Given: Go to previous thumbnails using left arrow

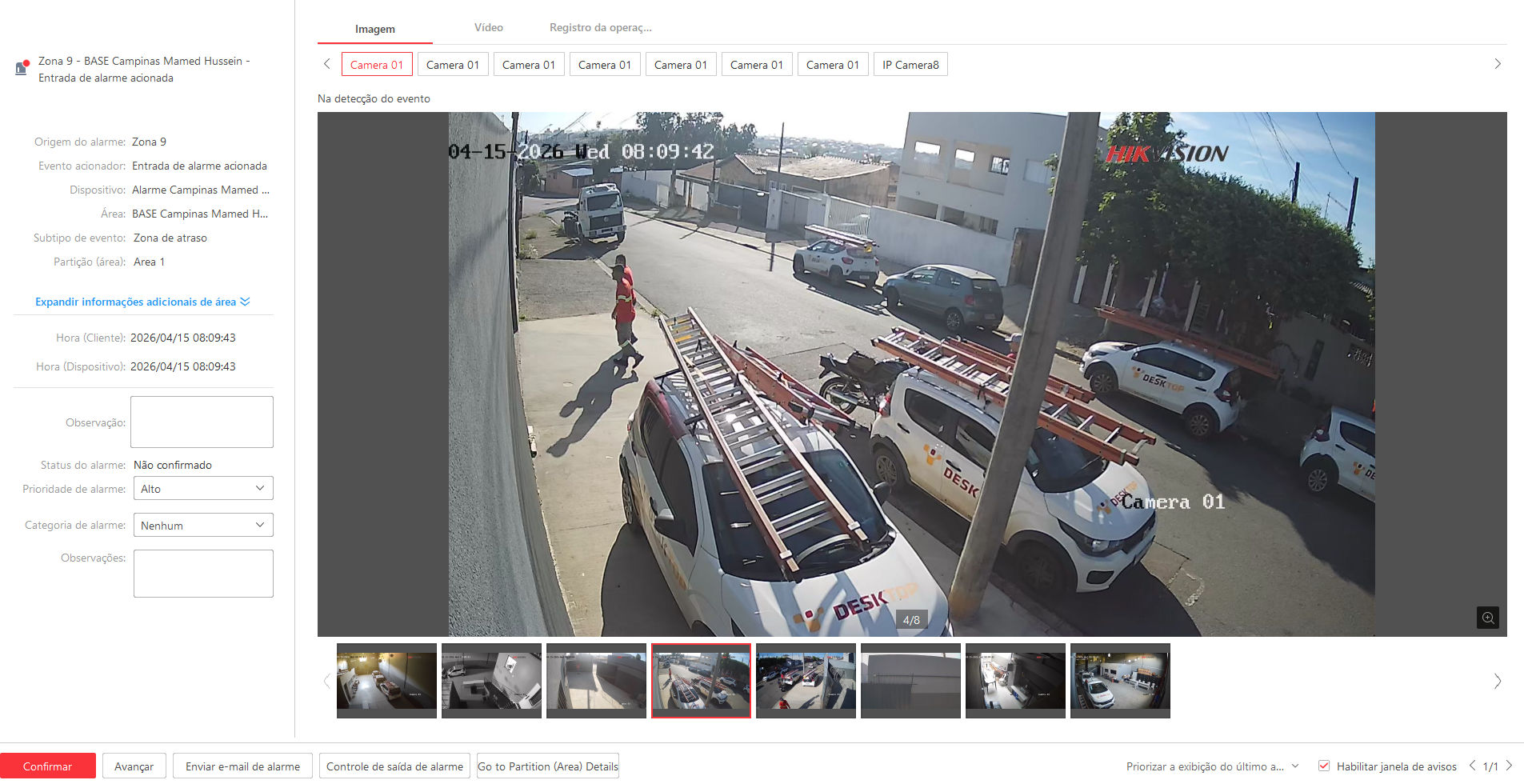Looking at the screenshot, I should [x=326, y=682].
